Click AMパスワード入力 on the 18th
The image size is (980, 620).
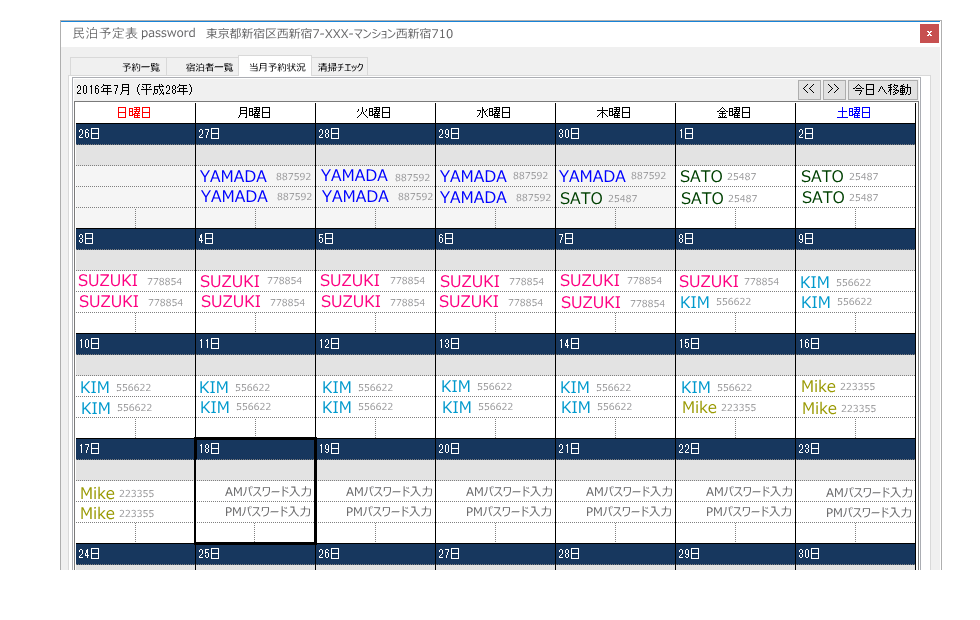tap(267, 492)
